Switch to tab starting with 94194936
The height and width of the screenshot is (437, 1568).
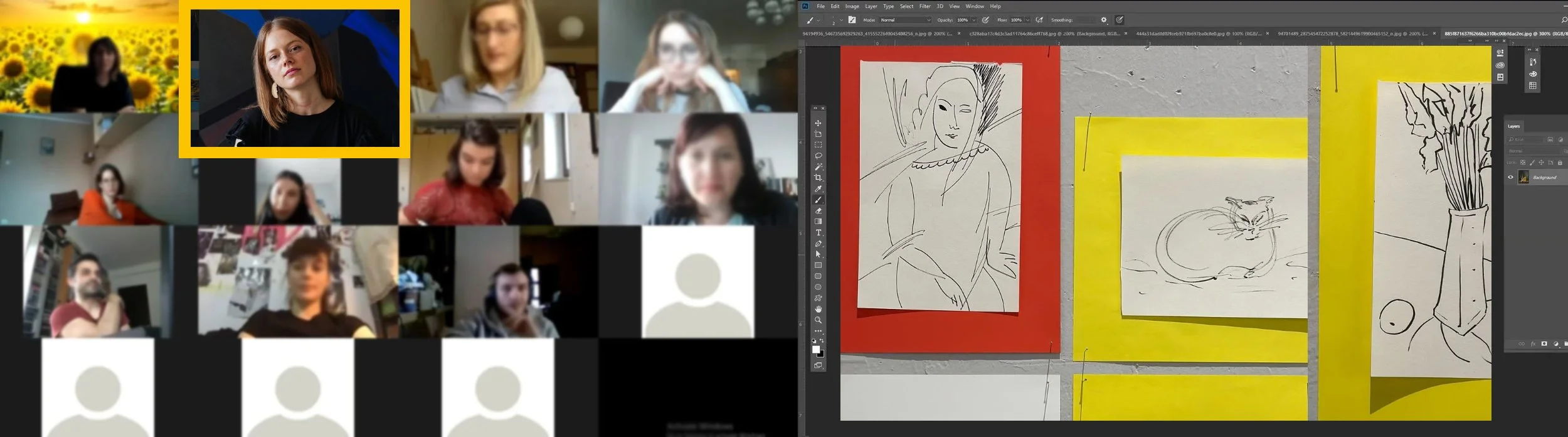point(877,33)
